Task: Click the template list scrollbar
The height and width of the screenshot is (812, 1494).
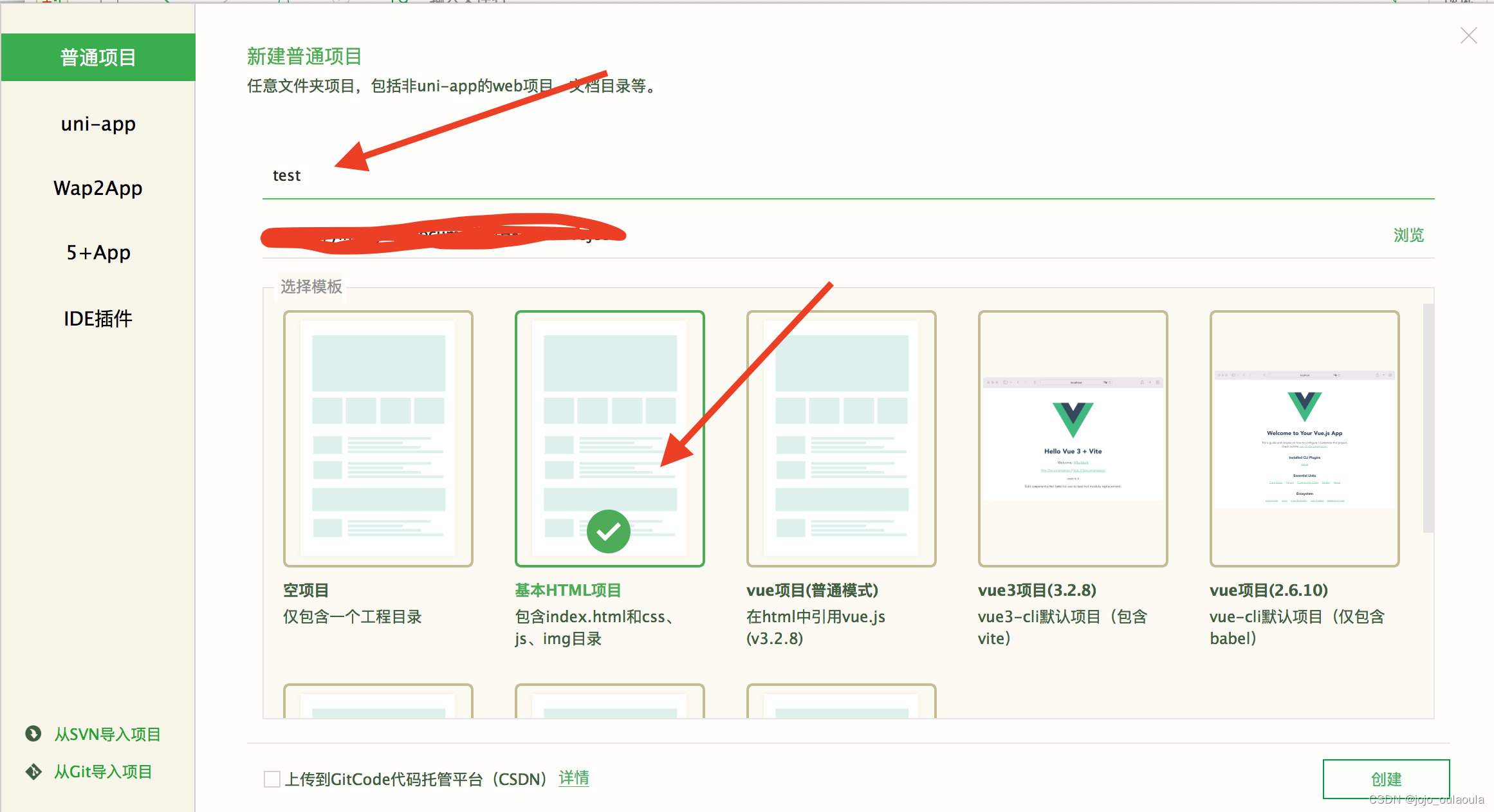Action: coord(1428,418)
